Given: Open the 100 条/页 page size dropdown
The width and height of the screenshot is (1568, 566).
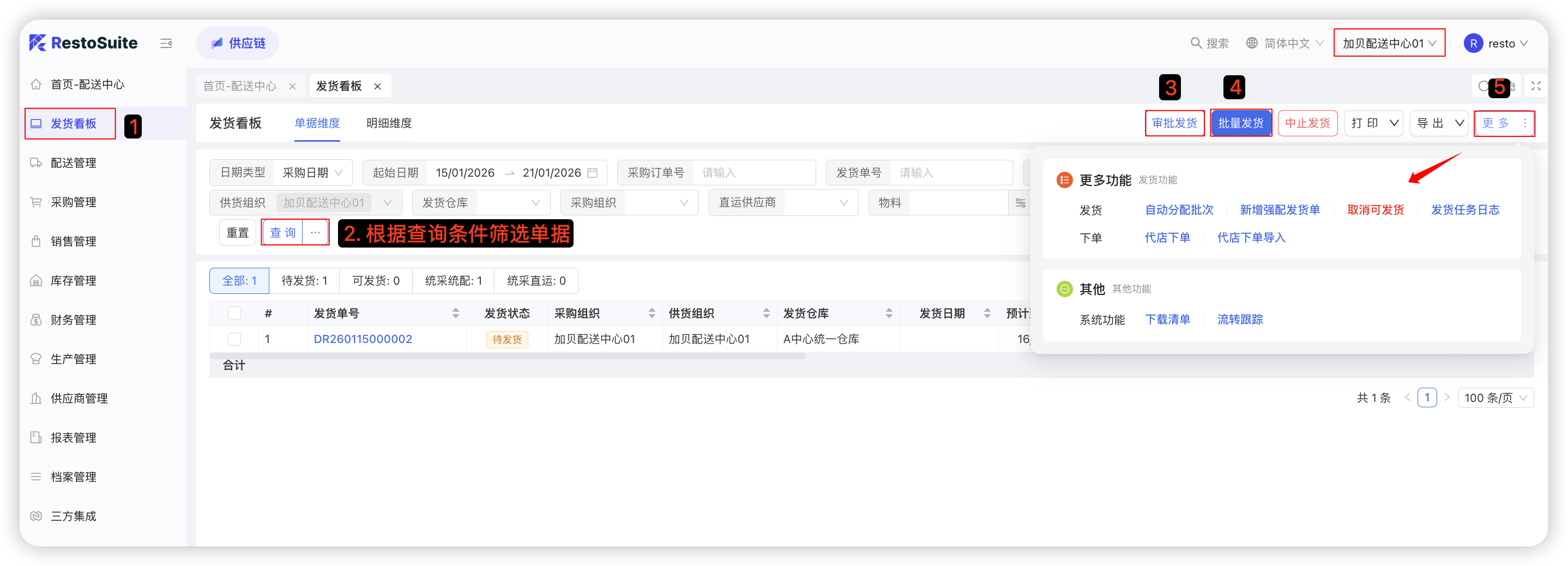Looking at the screenshot, I should click(1495, 398).
